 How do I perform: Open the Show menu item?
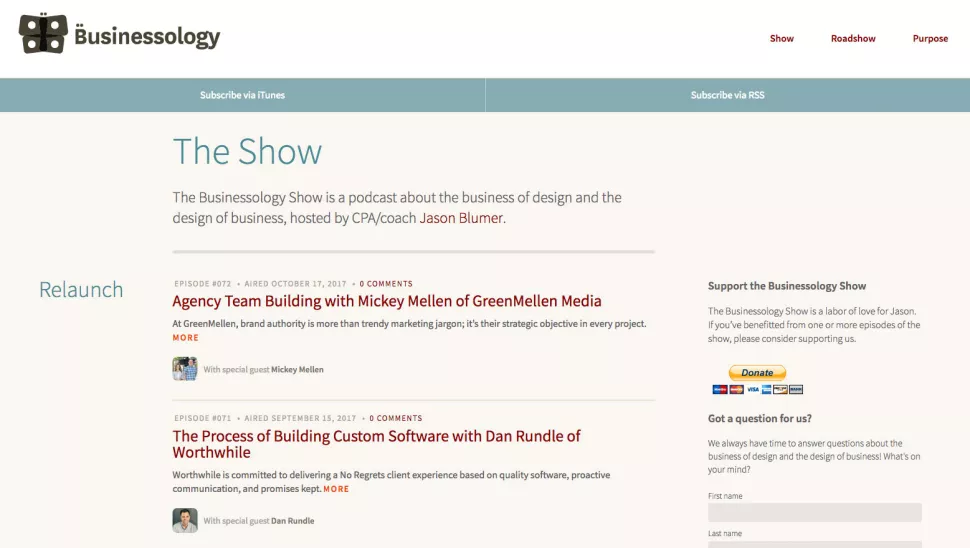[781, 38]
